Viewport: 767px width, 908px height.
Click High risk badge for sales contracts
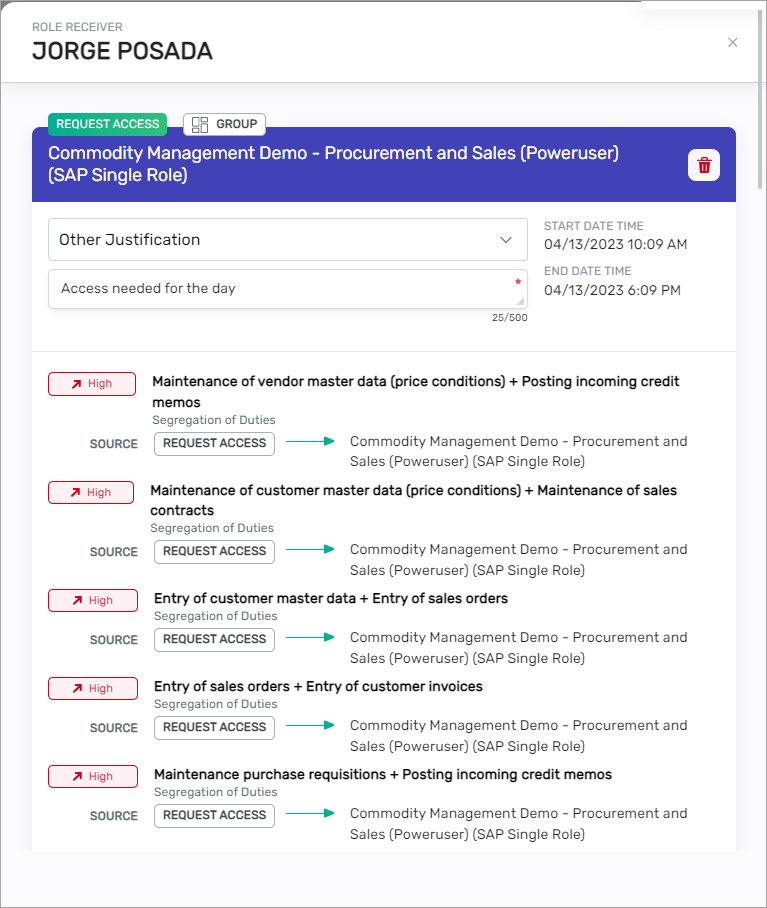point(90,492)
